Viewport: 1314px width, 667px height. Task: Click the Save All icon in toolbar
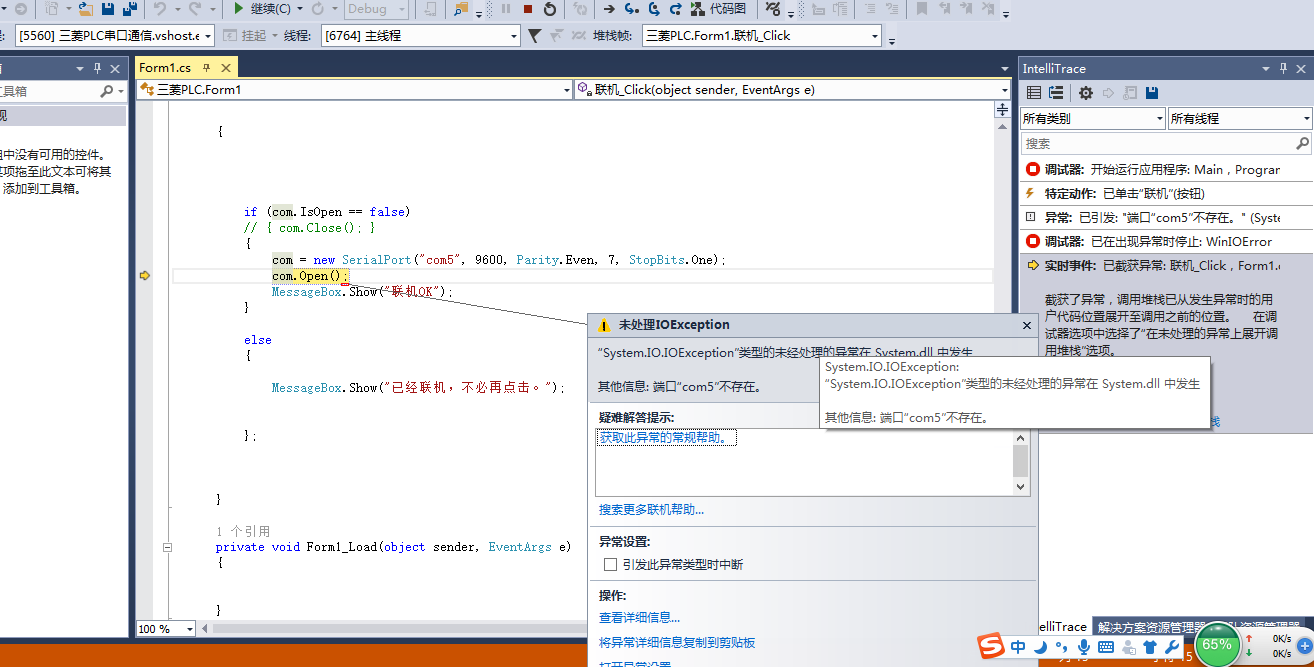click(x=130, y=9)
